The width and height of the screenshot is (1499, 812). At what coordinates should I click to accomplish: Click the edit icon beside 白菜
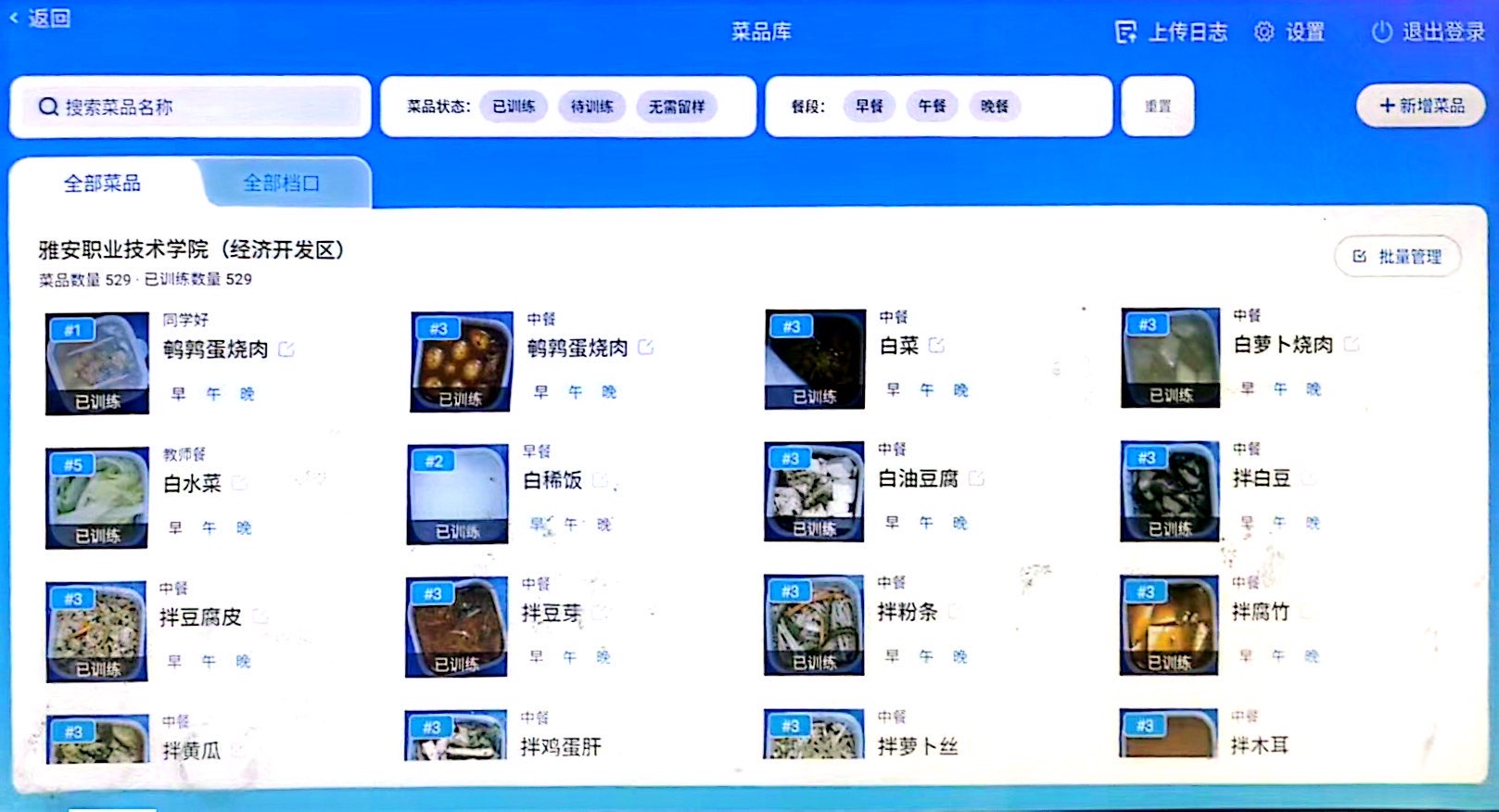point(937,345)
